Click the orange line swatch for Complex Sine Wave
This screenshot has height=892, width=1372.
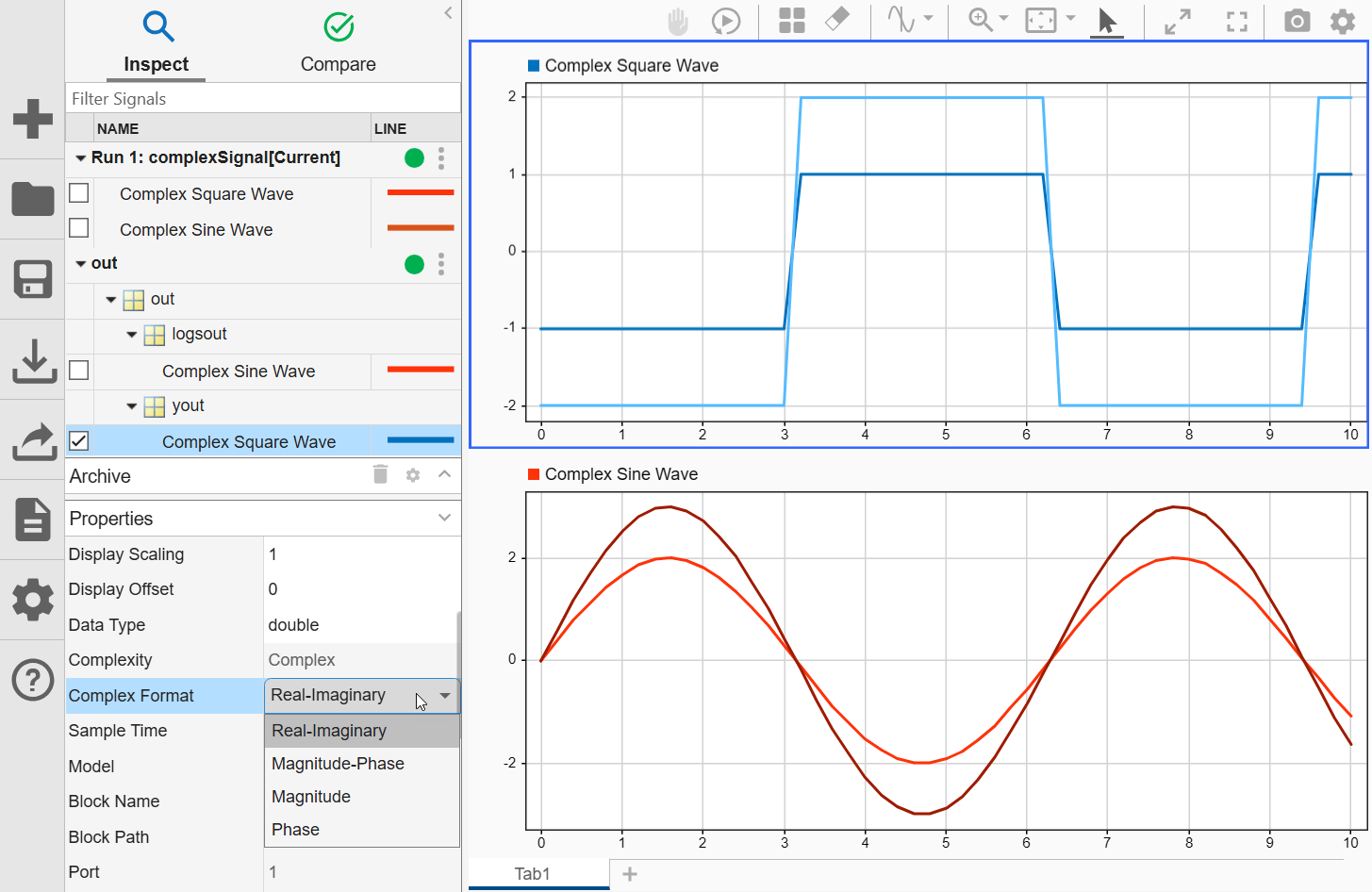click(421, 227)
